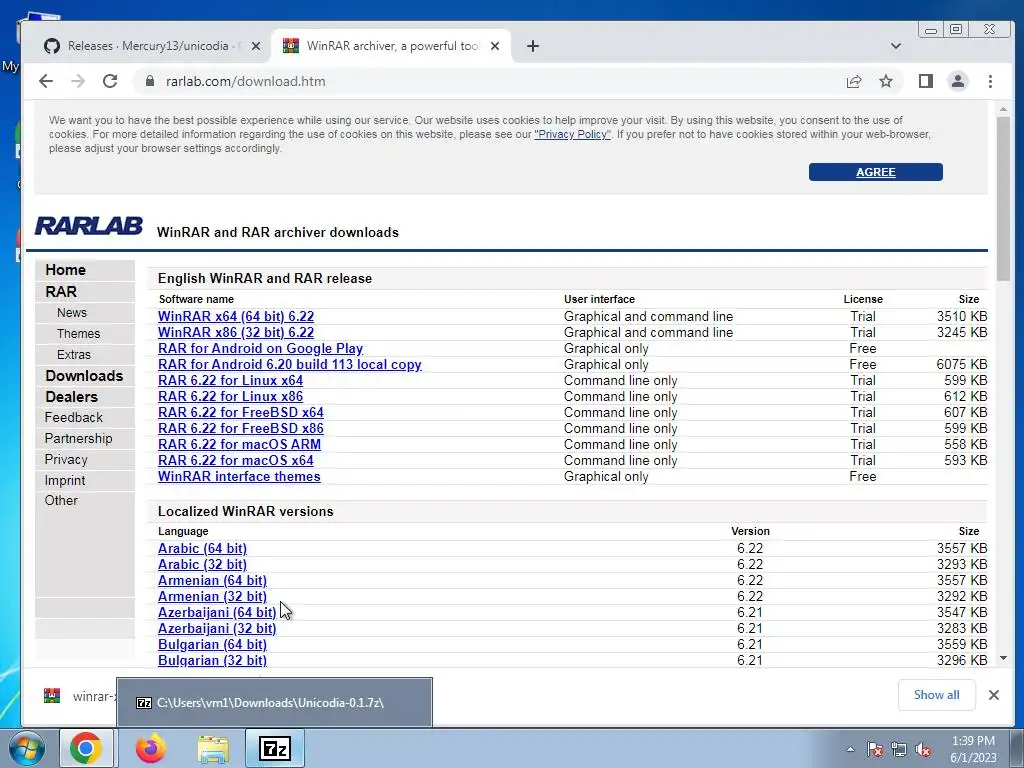The image size is (1024, 768).
Task: Download Azerbaijani (32 bit) WinRAR
Action: click(217, 629)
